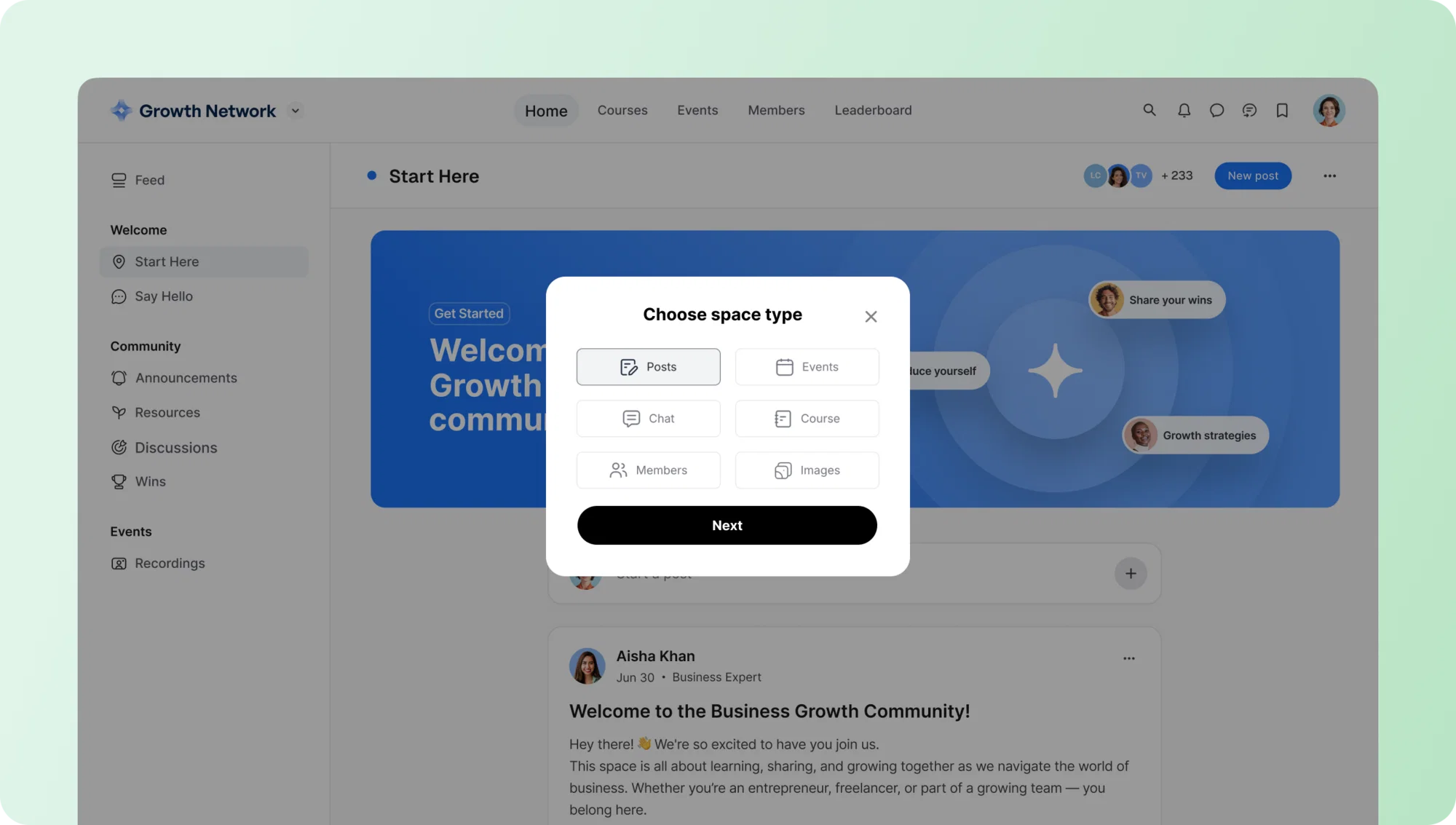Select the Images space type
Screen dimensions: 1456x825
click(x=807, y=470)
